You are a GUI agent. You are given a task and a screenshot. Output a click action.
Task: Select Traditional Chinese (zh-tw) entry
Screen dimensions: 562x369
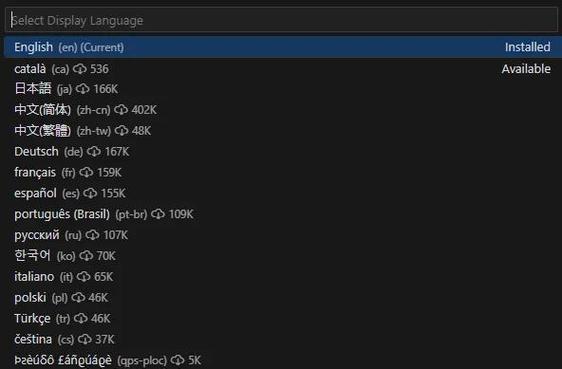pyautogui.click(x=283, y=130)
